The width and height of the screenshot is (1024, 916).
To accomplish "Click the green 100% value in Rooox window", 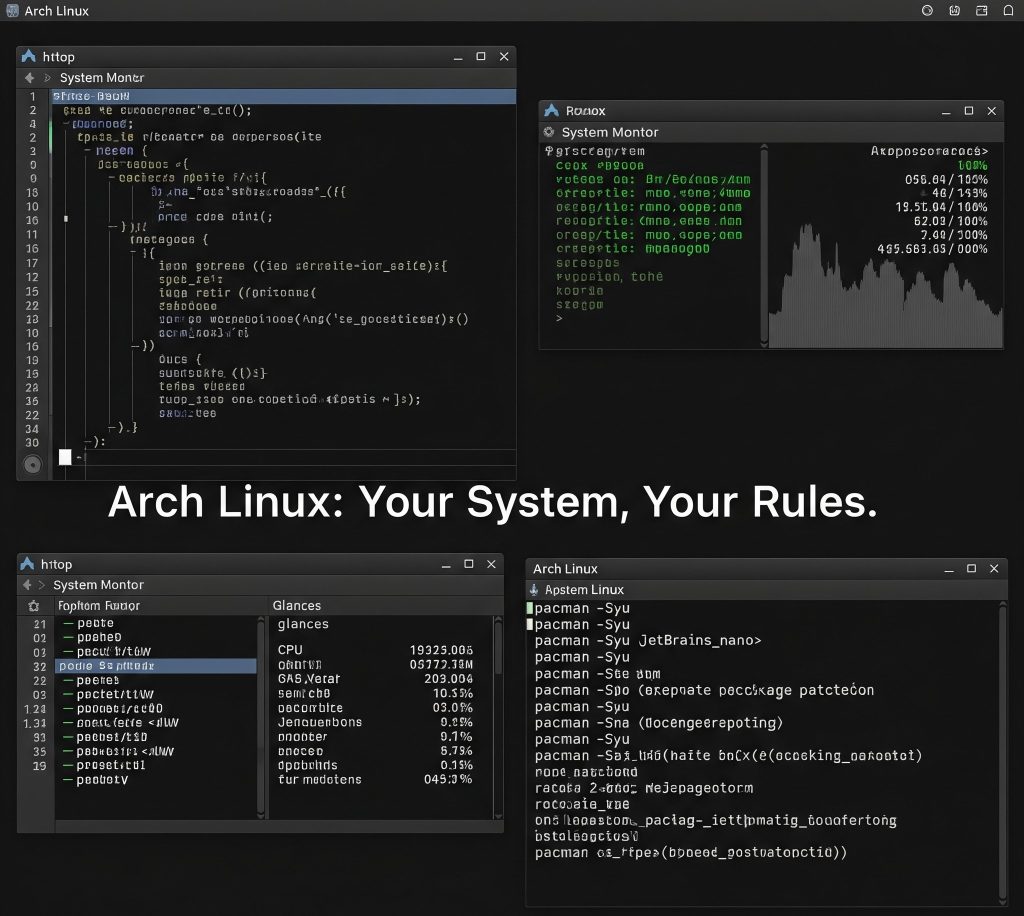I will point(972,165).
